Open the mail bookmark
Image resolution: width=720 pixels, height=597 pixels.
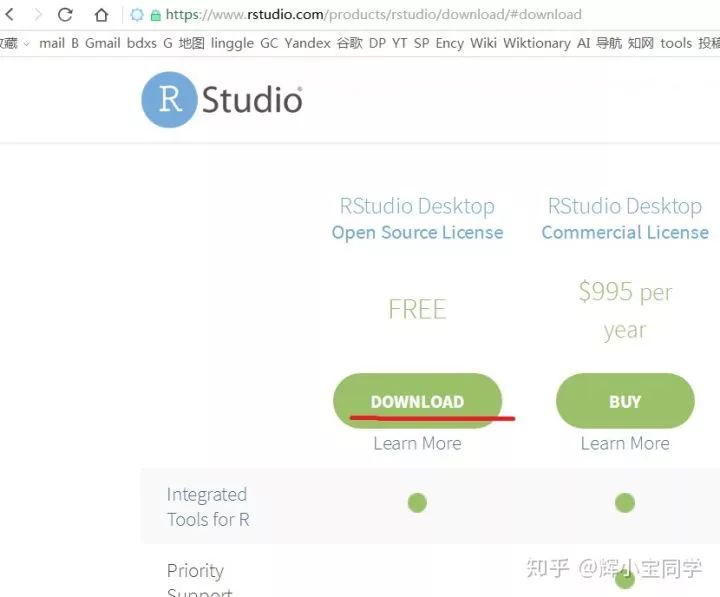[52, 43]
